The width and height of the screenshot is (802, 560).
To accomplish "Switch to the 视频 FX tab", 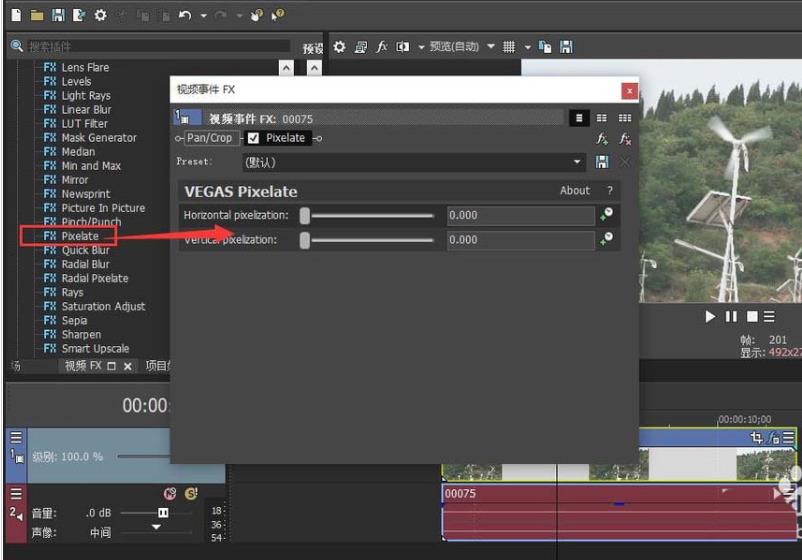I will pos(83,366).
